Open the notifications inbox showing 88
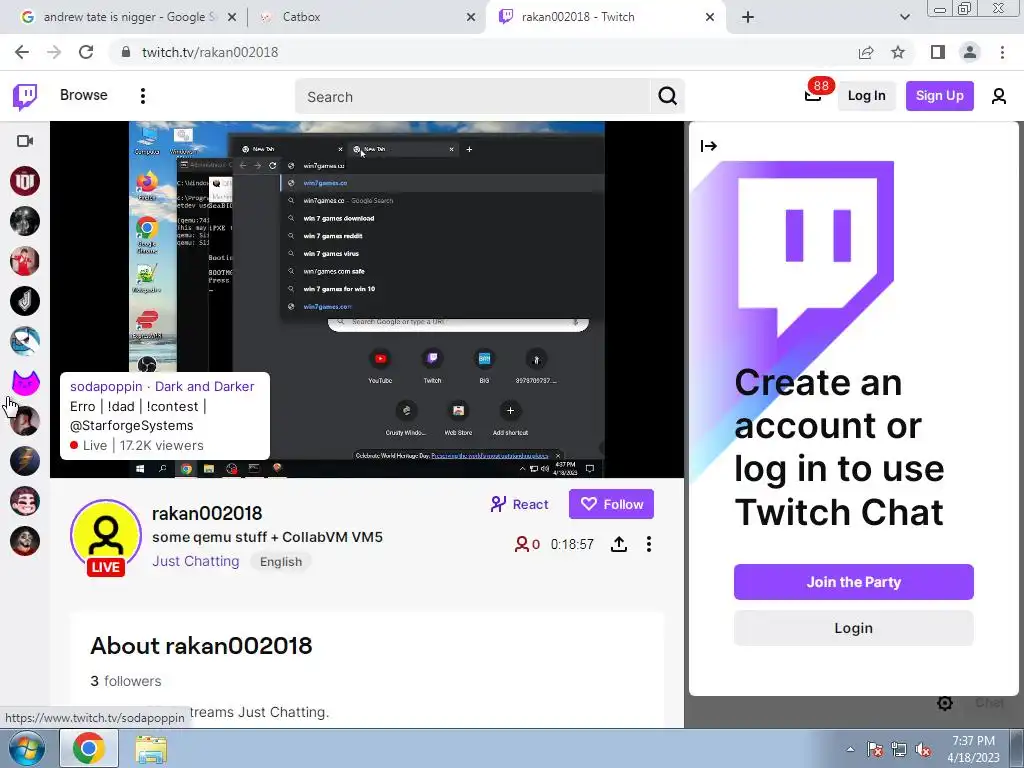 812,95
